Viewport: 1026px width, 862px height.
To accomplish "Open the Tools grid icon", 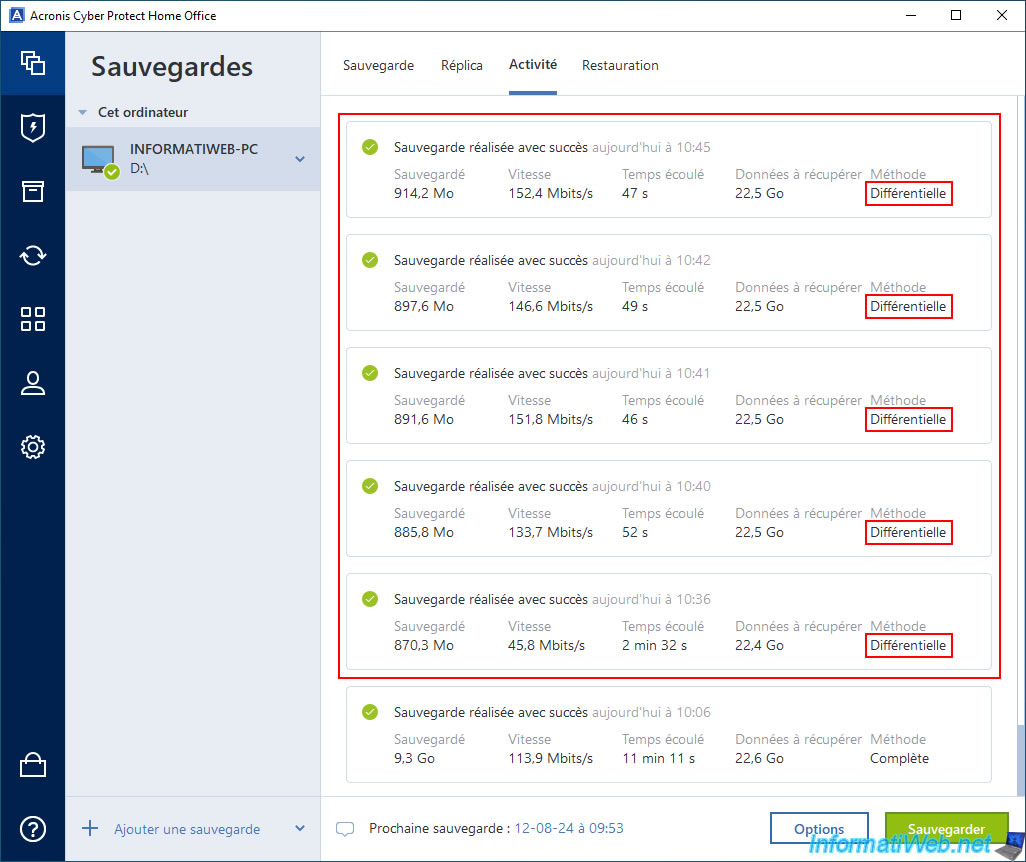I will [x=33, y=319].
